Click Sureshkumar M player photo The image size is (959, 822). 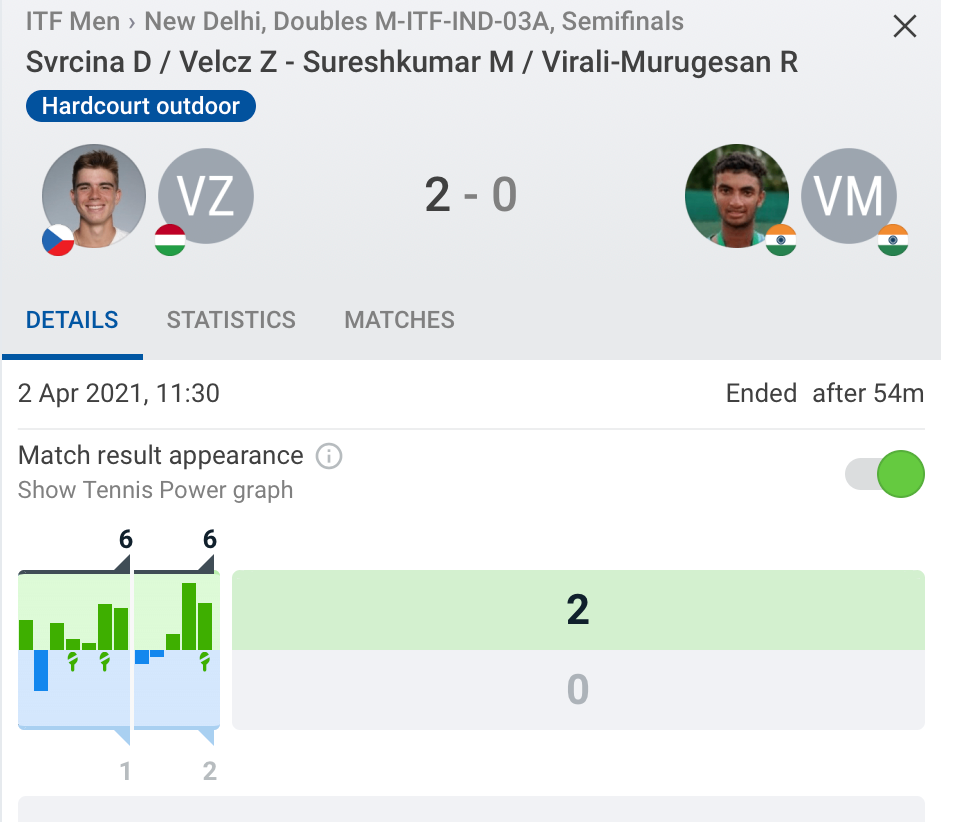click(x=737, y=195)
